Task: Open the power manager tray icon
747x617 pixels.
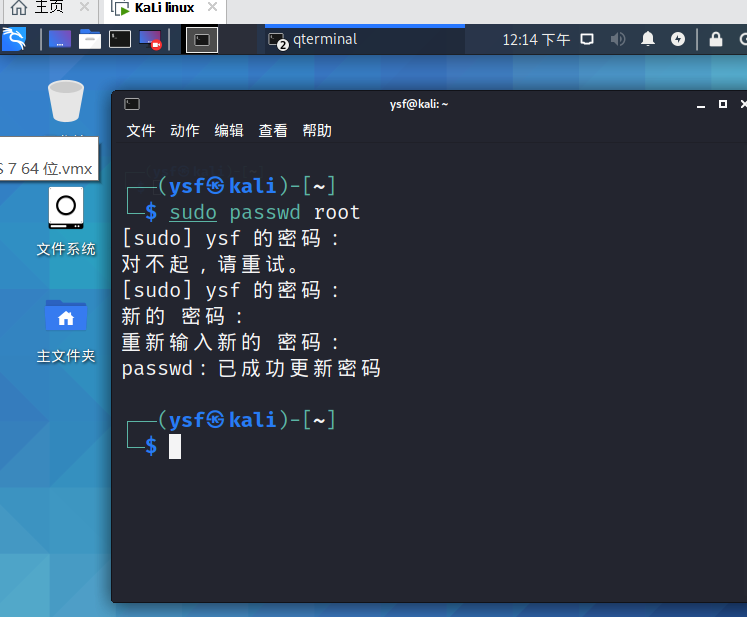Action: (678, 39)
